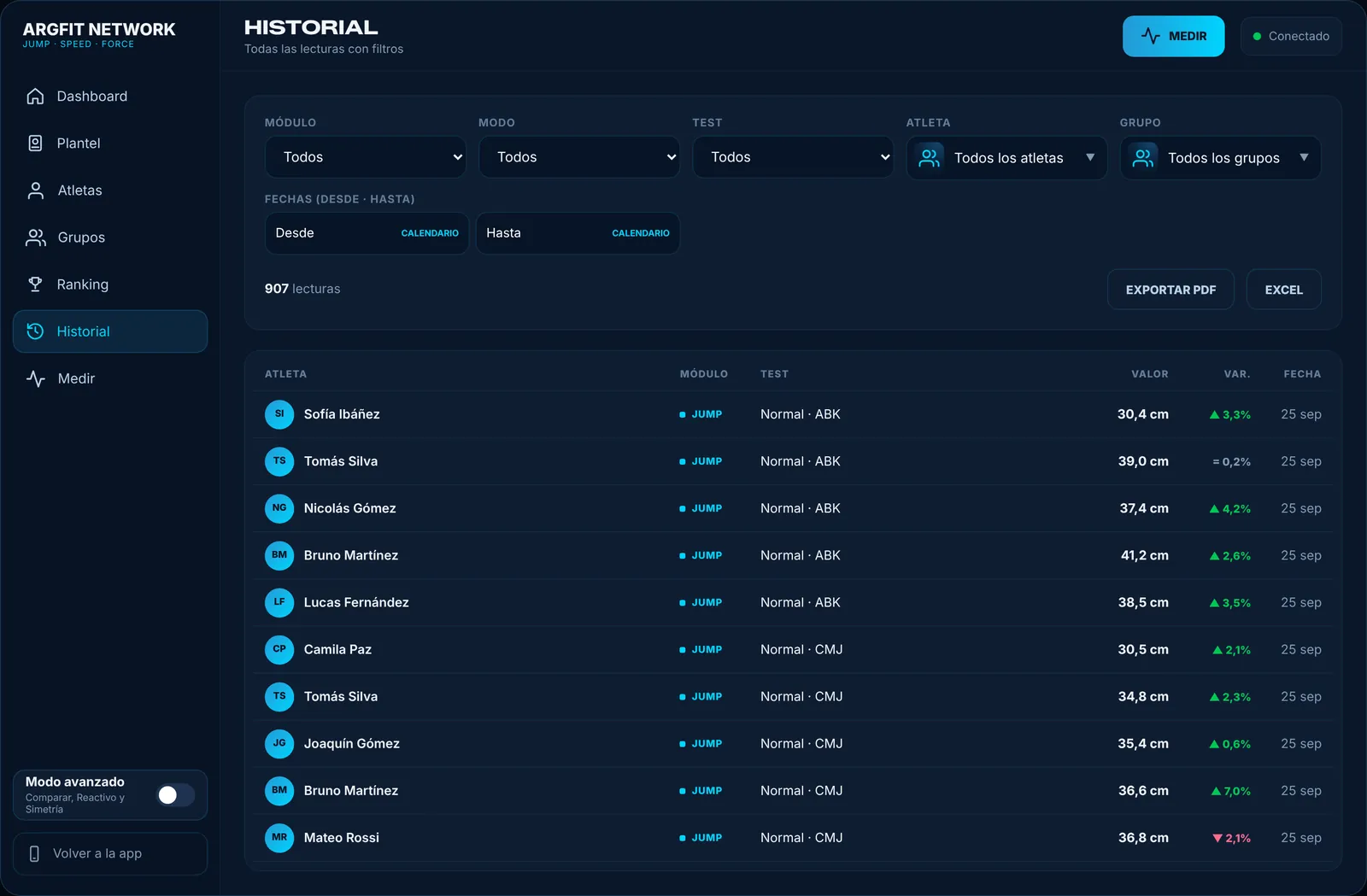Viewport: 1367px width, 896px height.
Task: Toggle the Modo avanzado switch
Action: click(176, 795)
